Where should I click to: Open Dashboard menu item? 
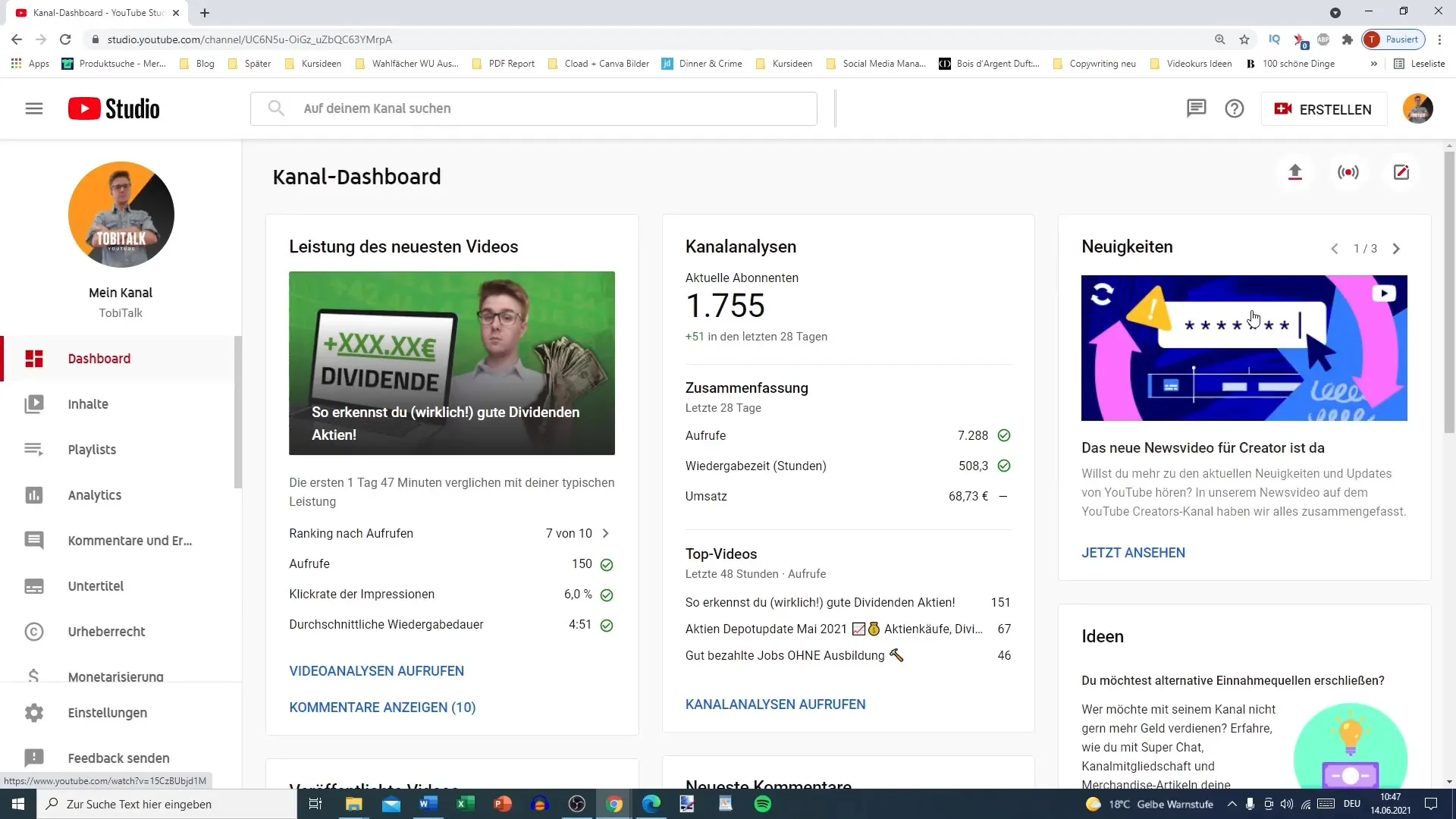[98, 358]
